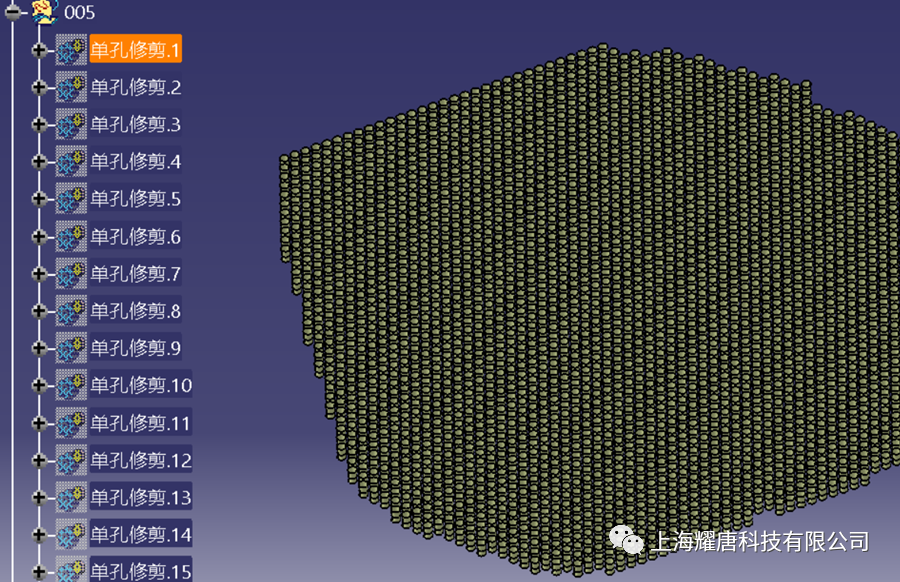
Task: Select the 单孔修剪.7 label
Action: (x=135, y=273)
